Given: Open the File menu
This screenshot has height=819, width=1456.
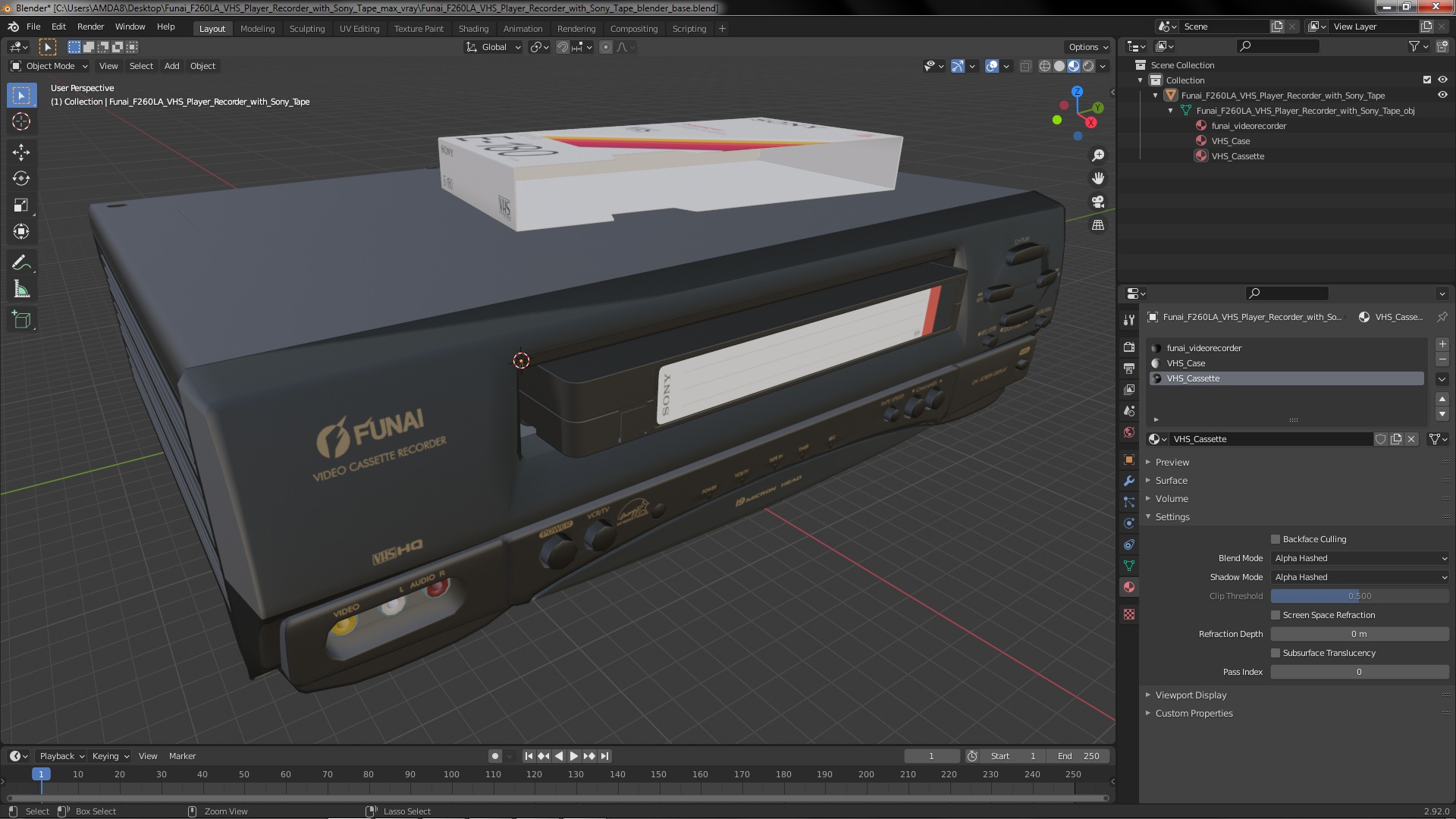Looking at the screenshot, I should click(x=33, y=27).
